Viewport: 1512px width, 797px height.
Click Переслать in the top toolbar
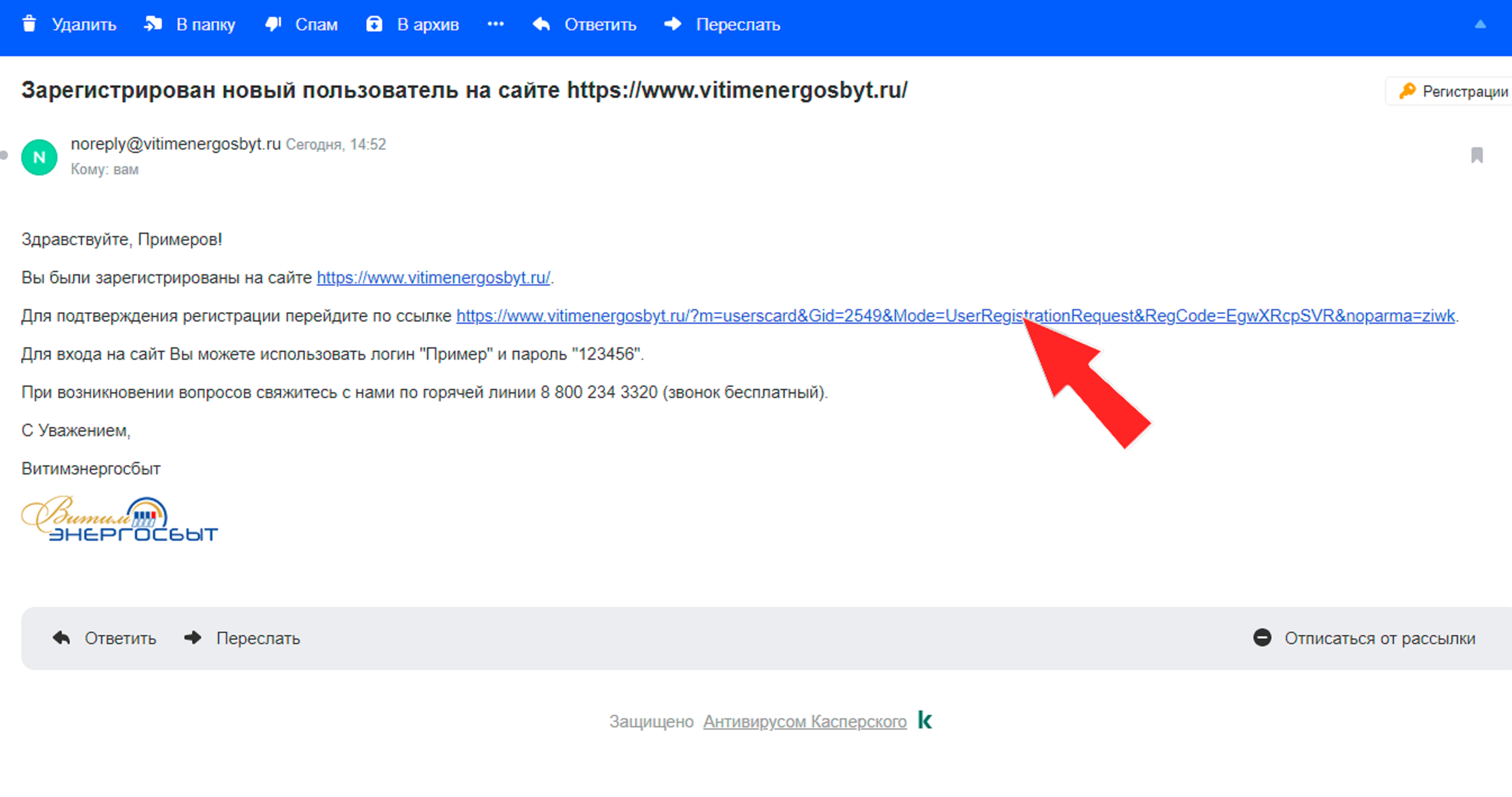point(738,25)
